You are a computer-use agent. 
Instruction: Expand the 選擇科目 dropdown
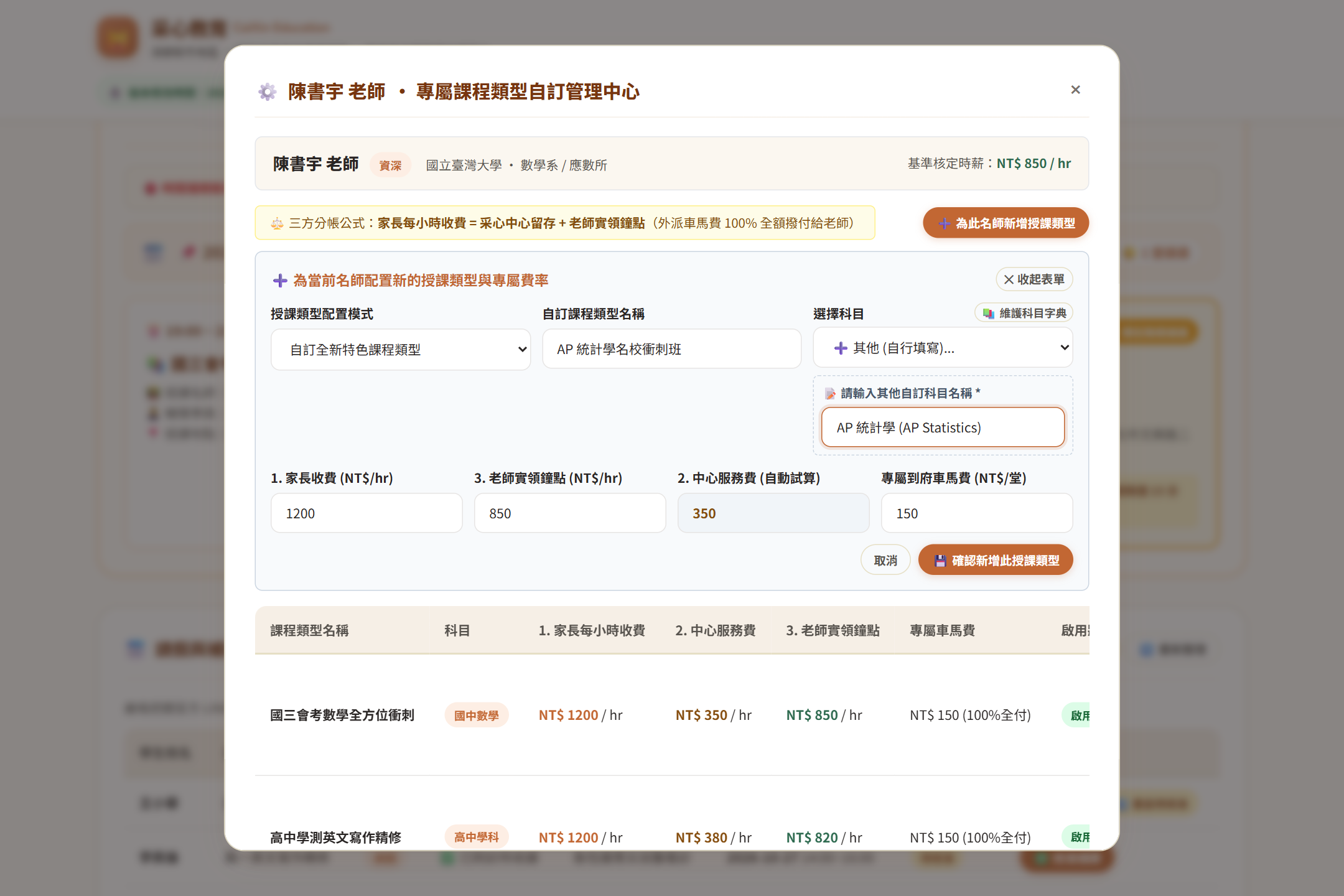943,348
